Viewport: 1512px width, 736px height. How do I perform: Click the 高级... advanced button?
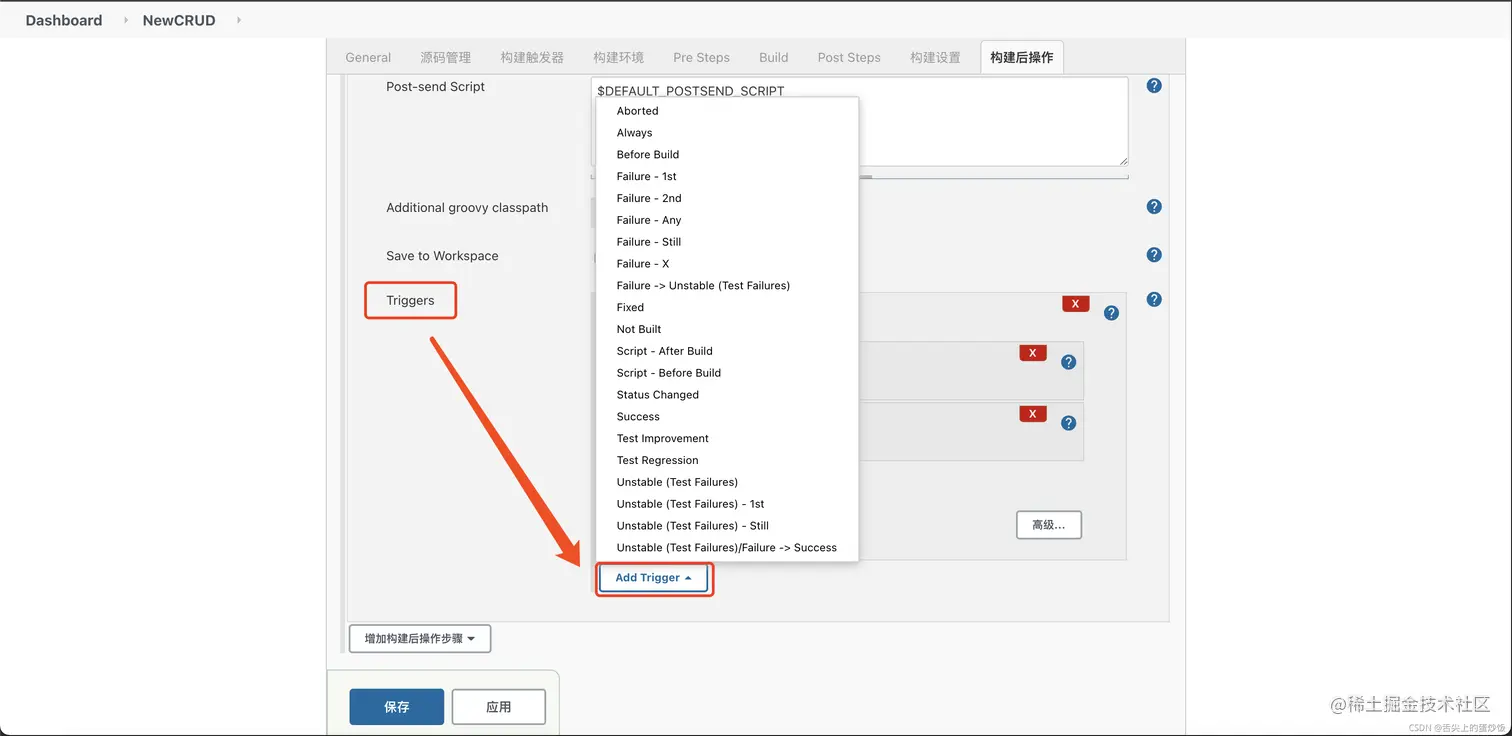point(1049,525)
